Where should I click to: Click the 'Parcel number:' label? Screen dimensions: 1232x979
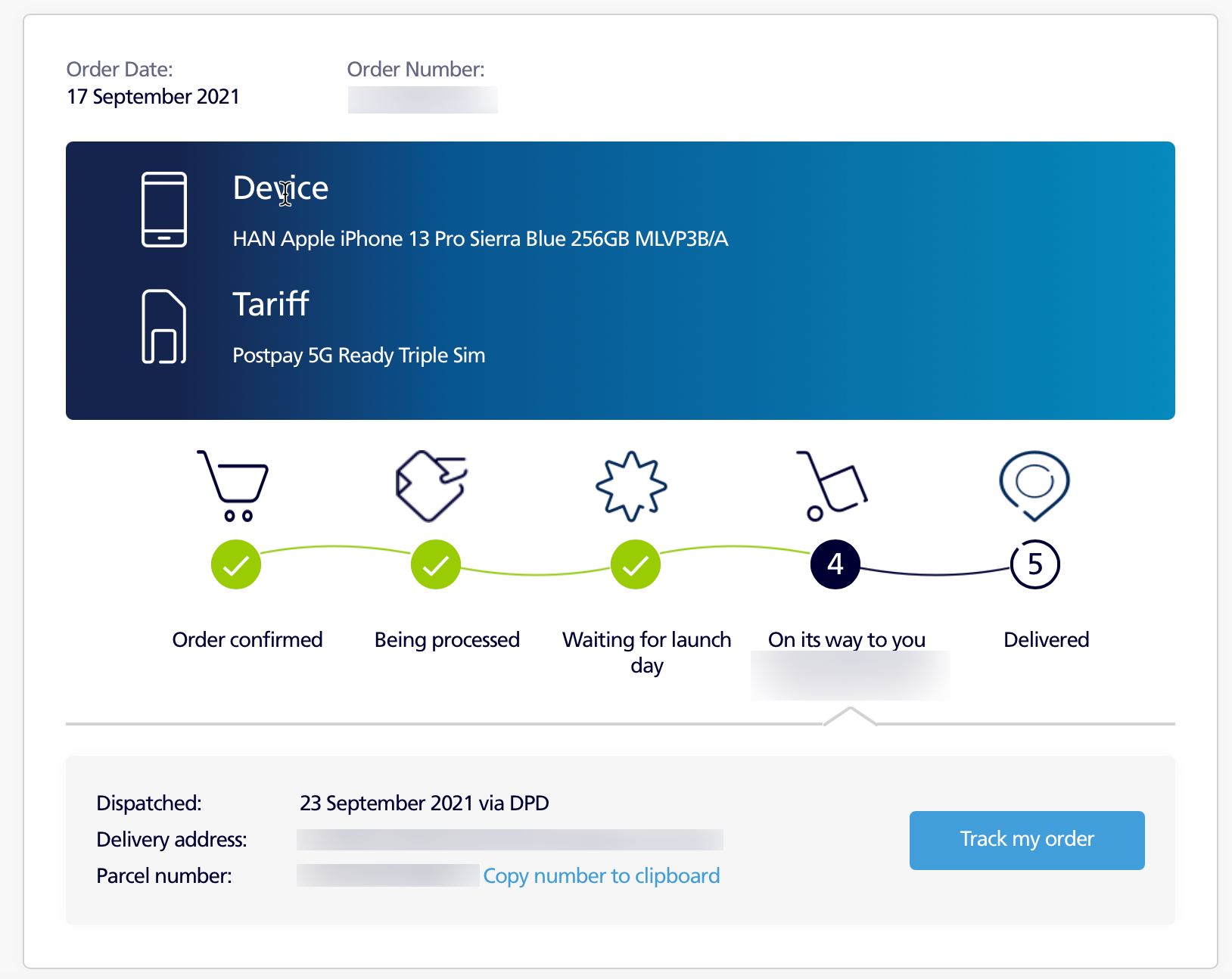point(164,875)
